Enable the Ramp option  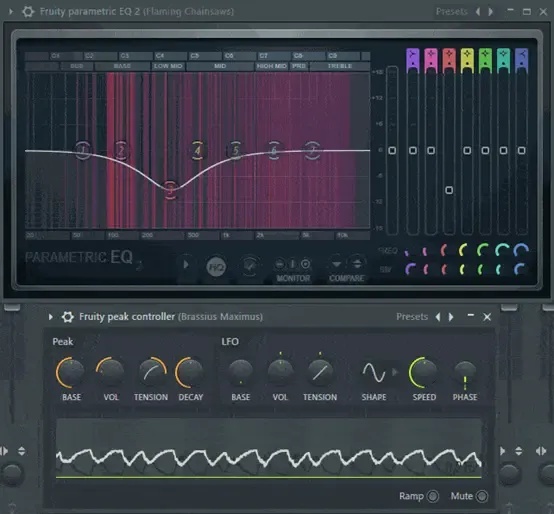pyautogui.click(x=433, y=496)
